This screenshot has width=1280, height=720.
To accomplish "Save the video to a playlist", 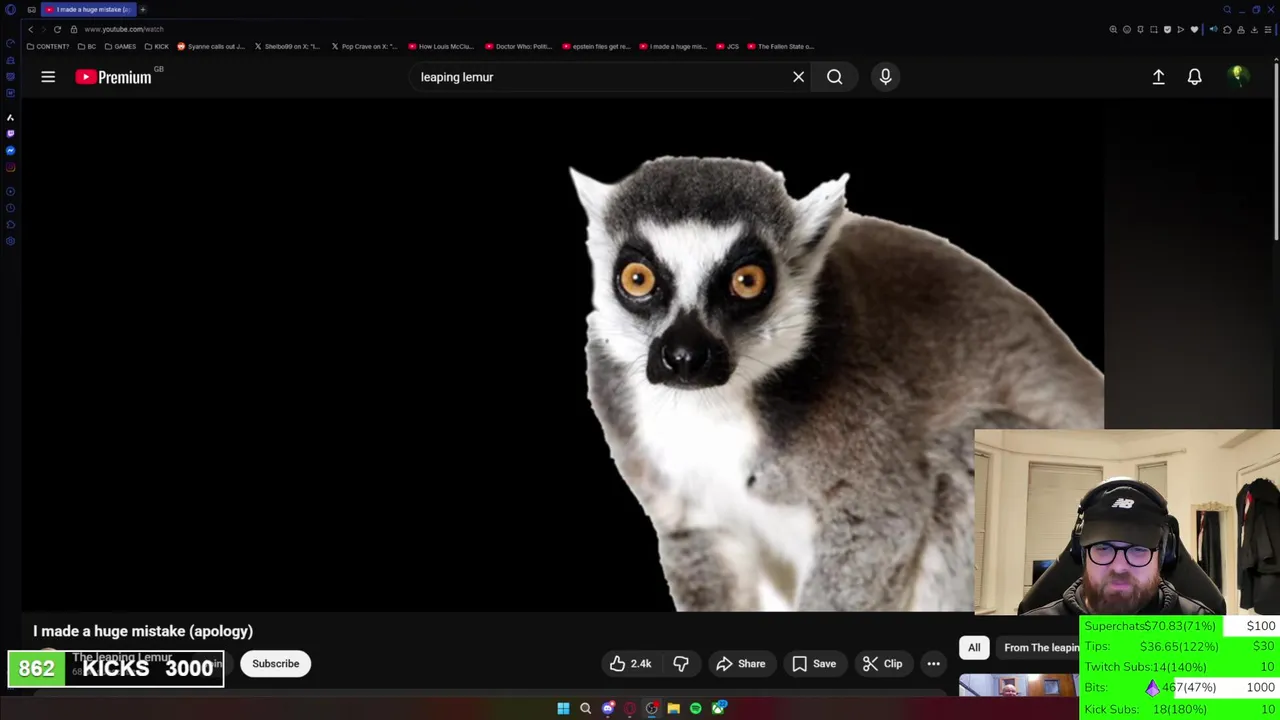I will pos(814,664).
